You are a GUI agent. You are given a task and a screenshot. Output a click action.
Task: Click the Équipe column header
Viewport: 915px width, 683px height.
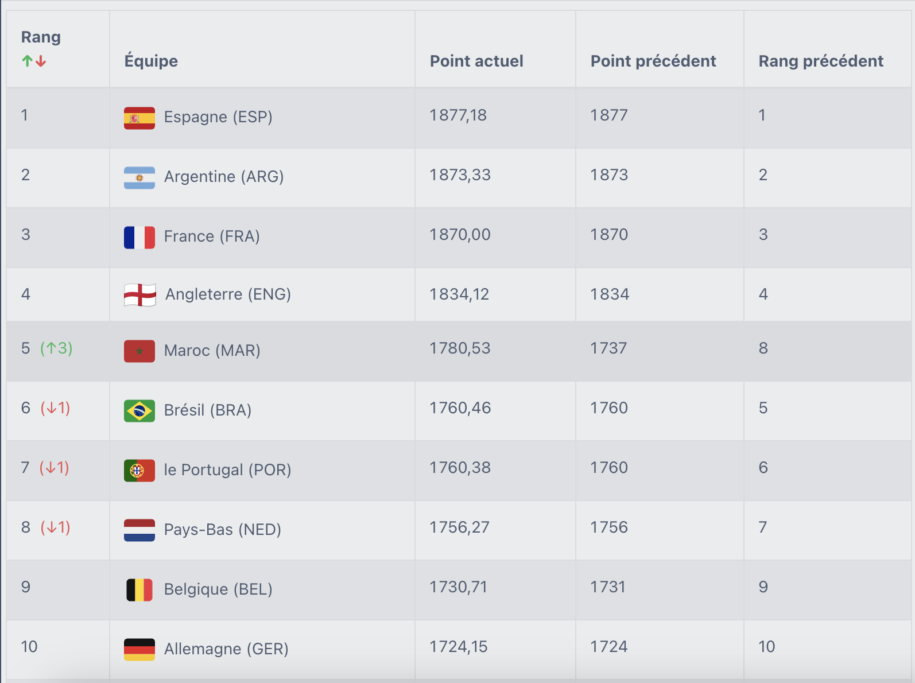(x=151, y=61)
